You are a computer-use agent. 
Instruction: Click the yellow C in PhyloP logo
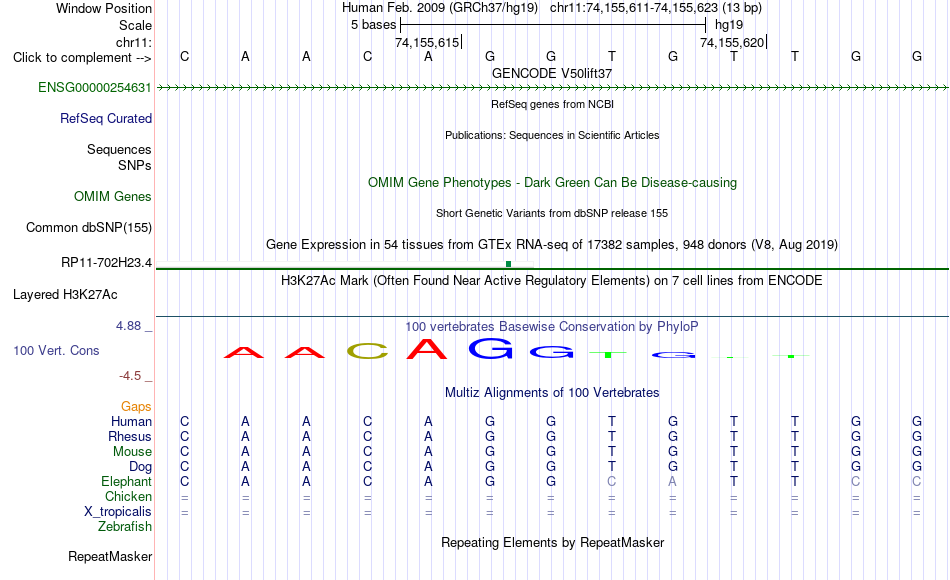pyautogui.click(x=368, y=350)
